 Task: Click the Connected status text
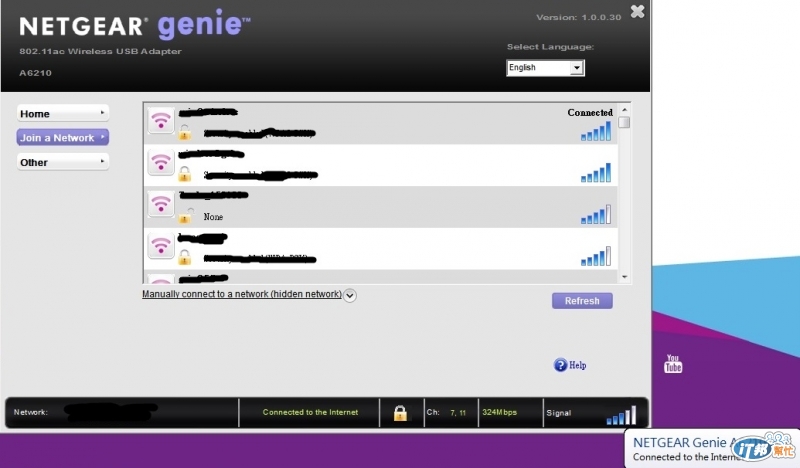(x=590, y=112)
